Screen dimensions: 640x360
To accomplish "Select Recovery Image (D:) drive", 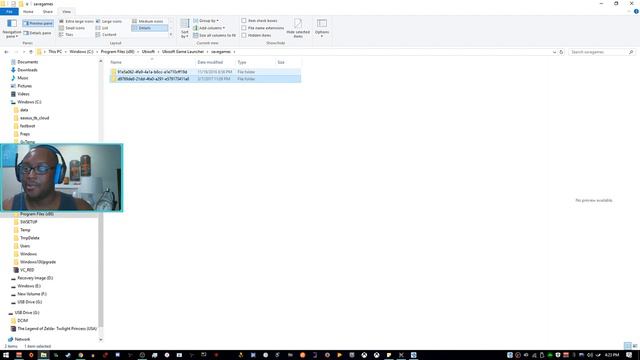I will (35, 278).
